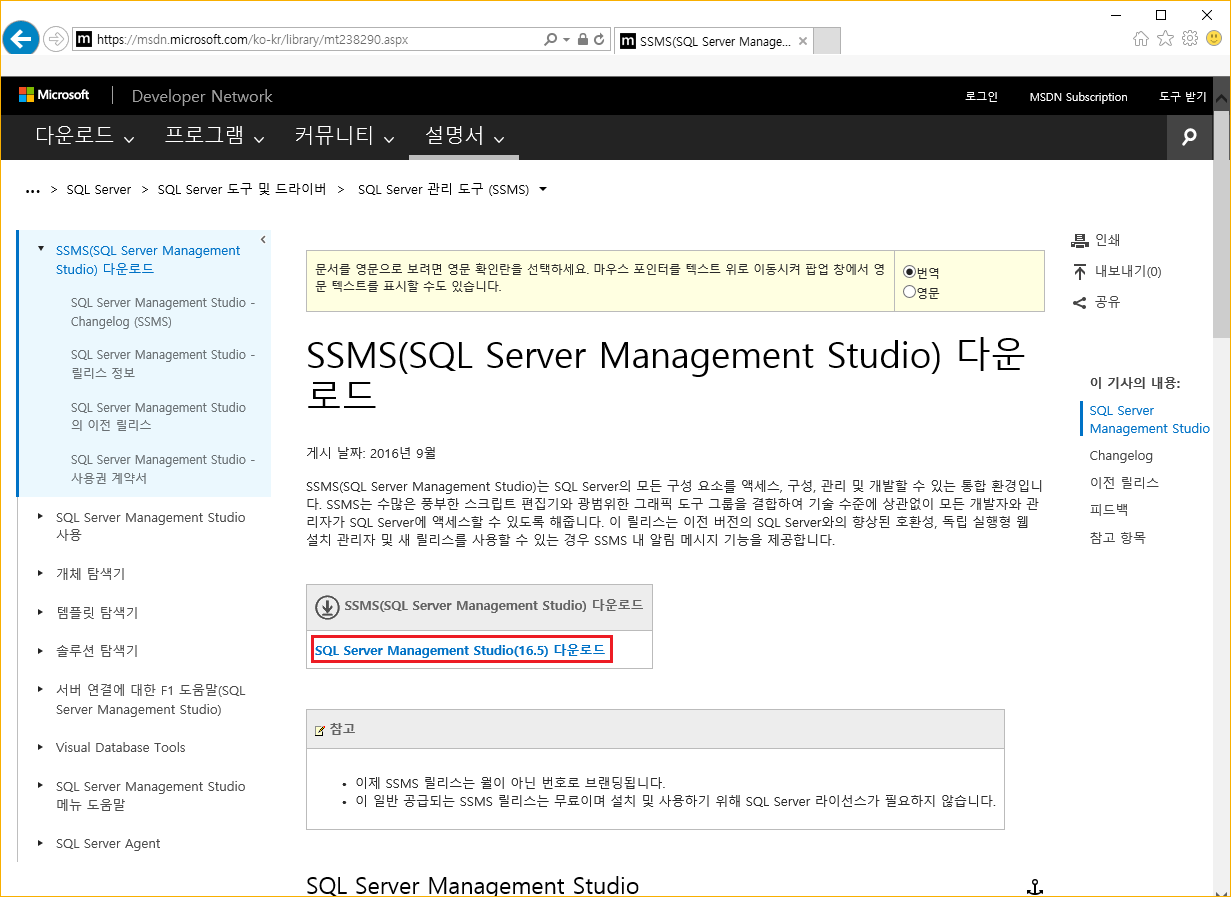Click the browser Forward arrow button
The image size is (1231, 897).
tap(55, 40)
